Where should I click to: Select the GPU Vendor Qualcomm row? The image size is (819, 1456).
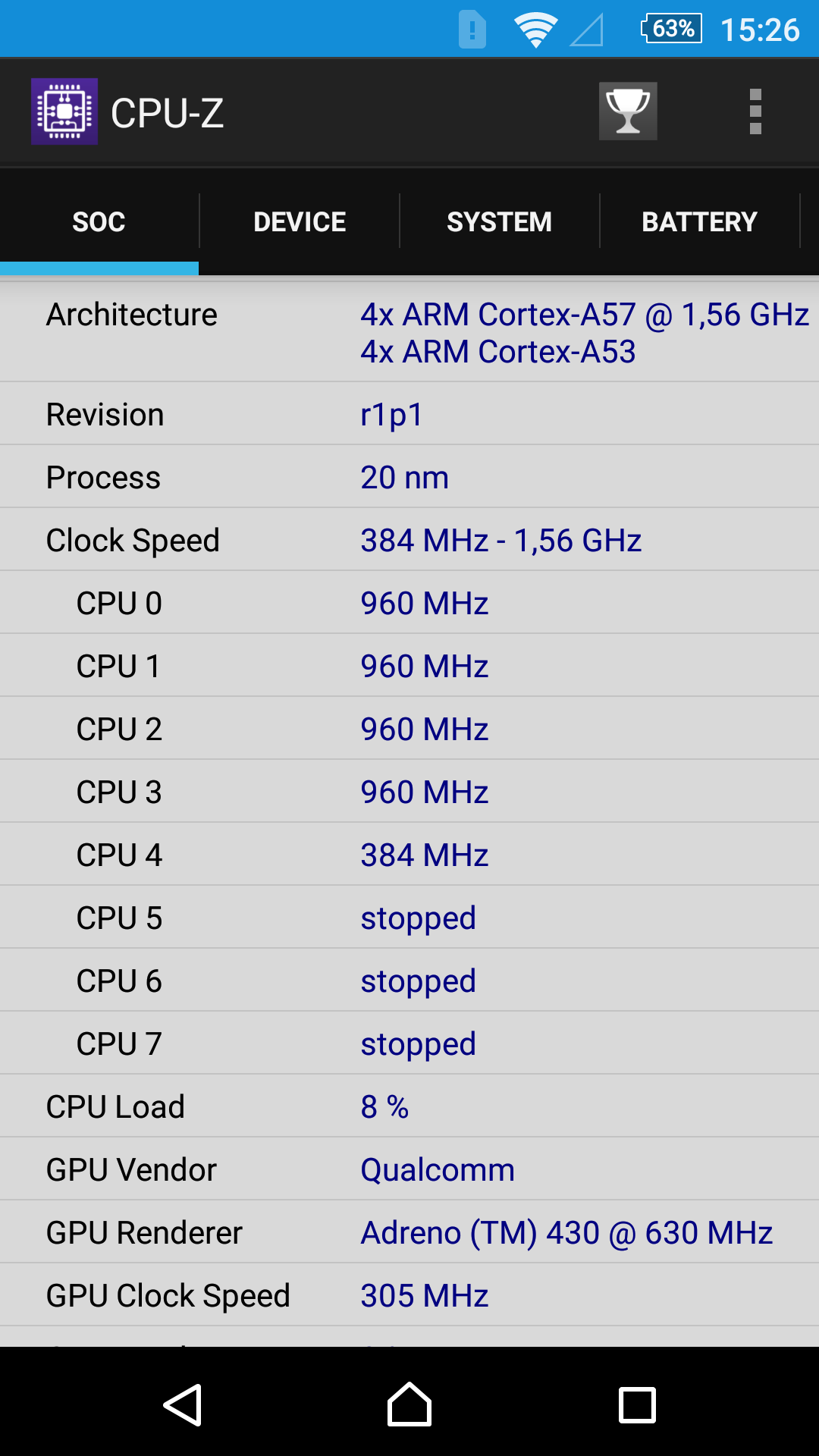pyautogui.click(x=409, y=1169)
